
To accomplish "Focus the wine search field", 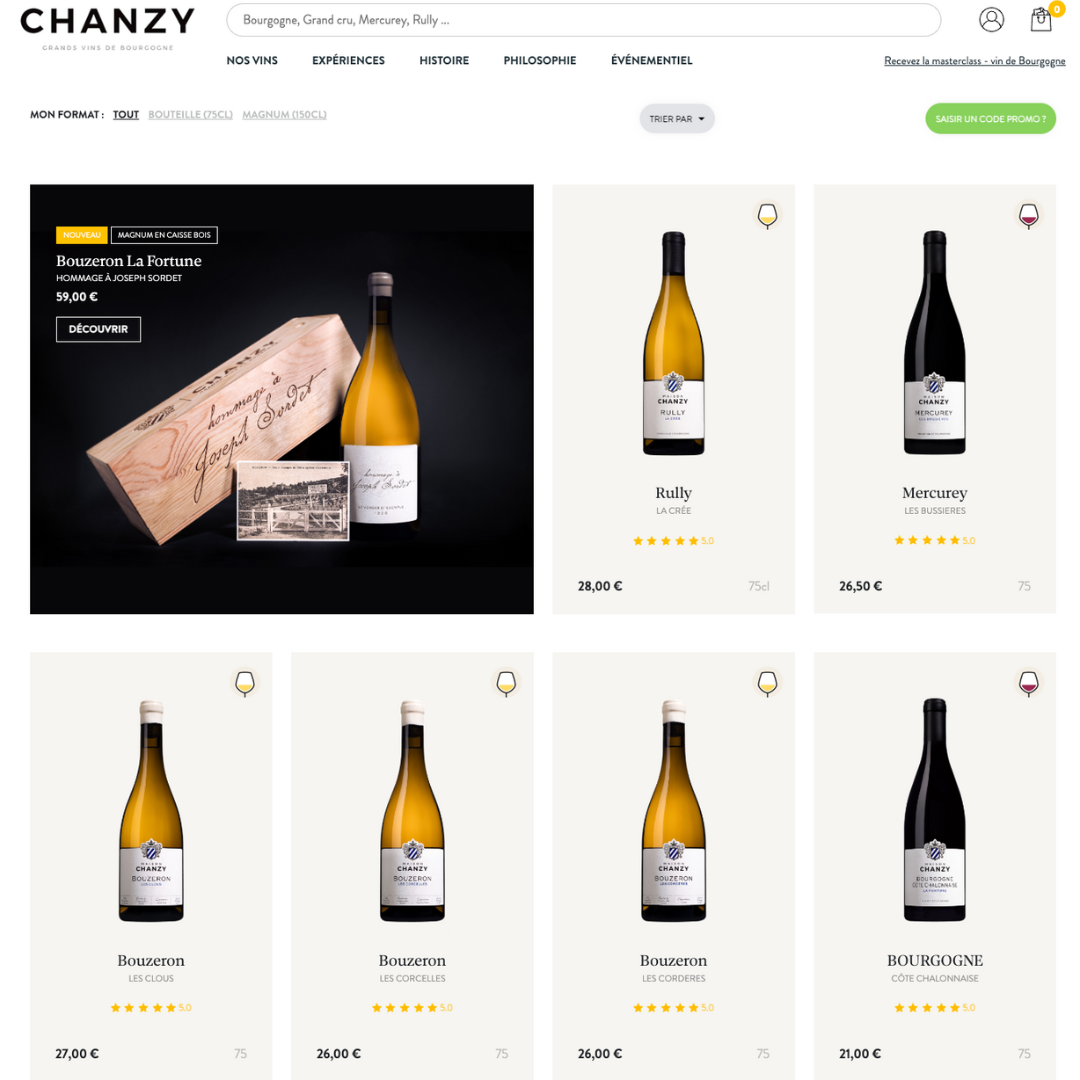I will (583, 20).
